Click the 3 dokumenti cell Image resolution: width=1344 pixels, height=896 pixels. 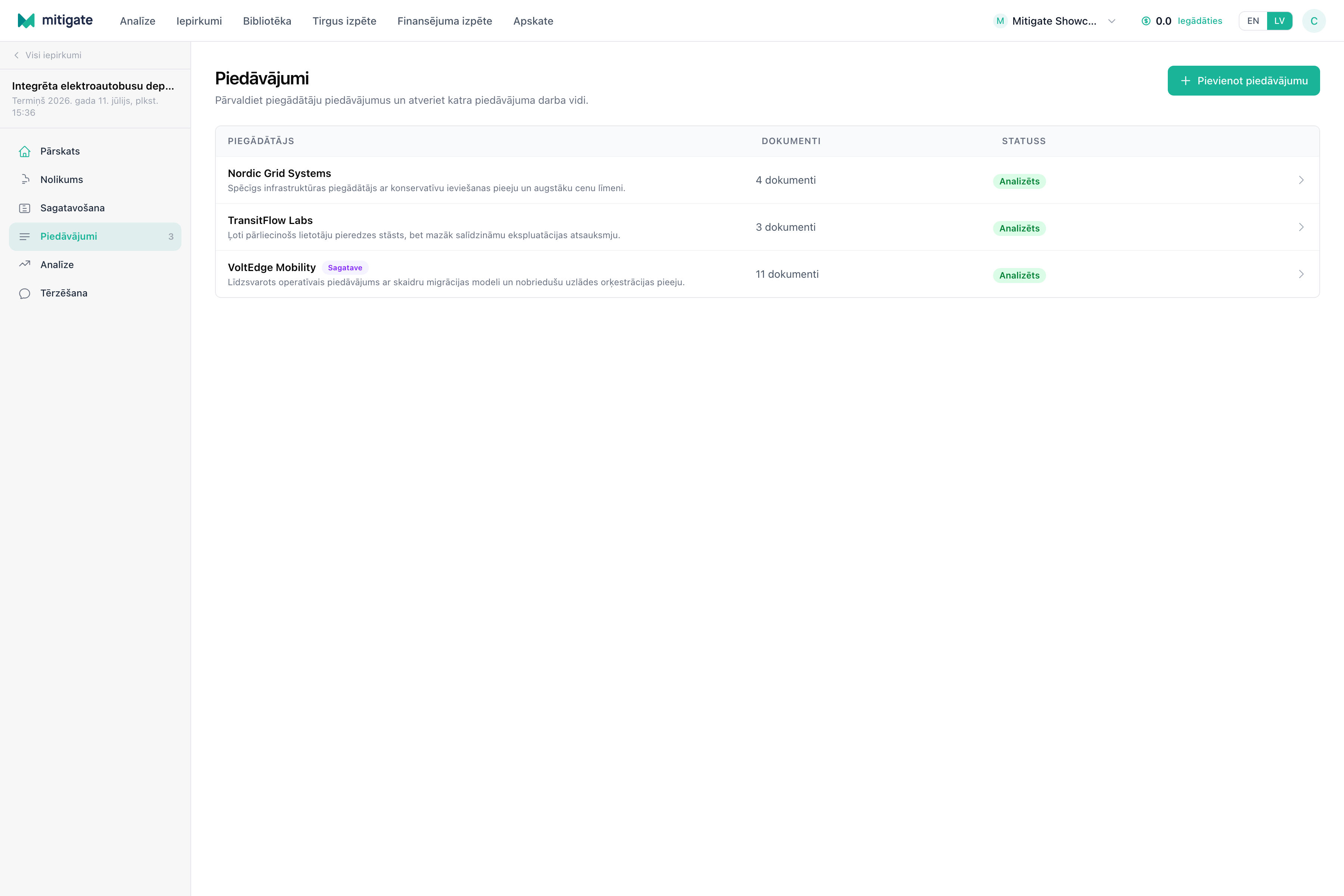click(786, 227)
